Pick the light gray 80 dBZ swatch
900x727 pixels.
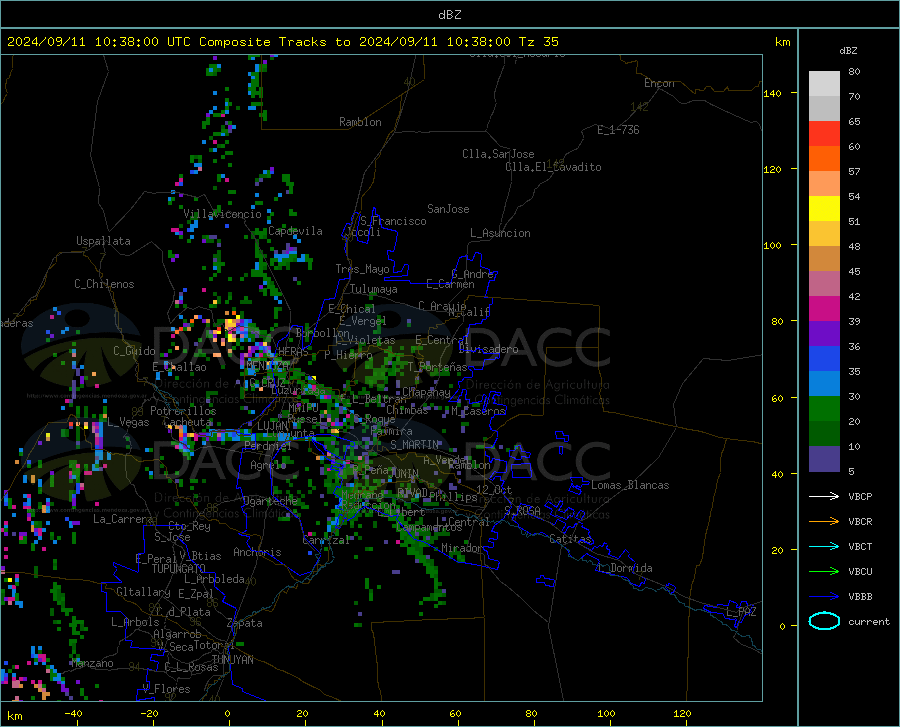point(824,83)
